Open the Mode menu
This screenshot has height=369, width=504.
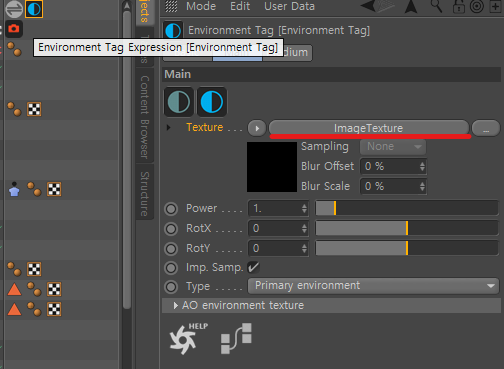coord(201,6)
